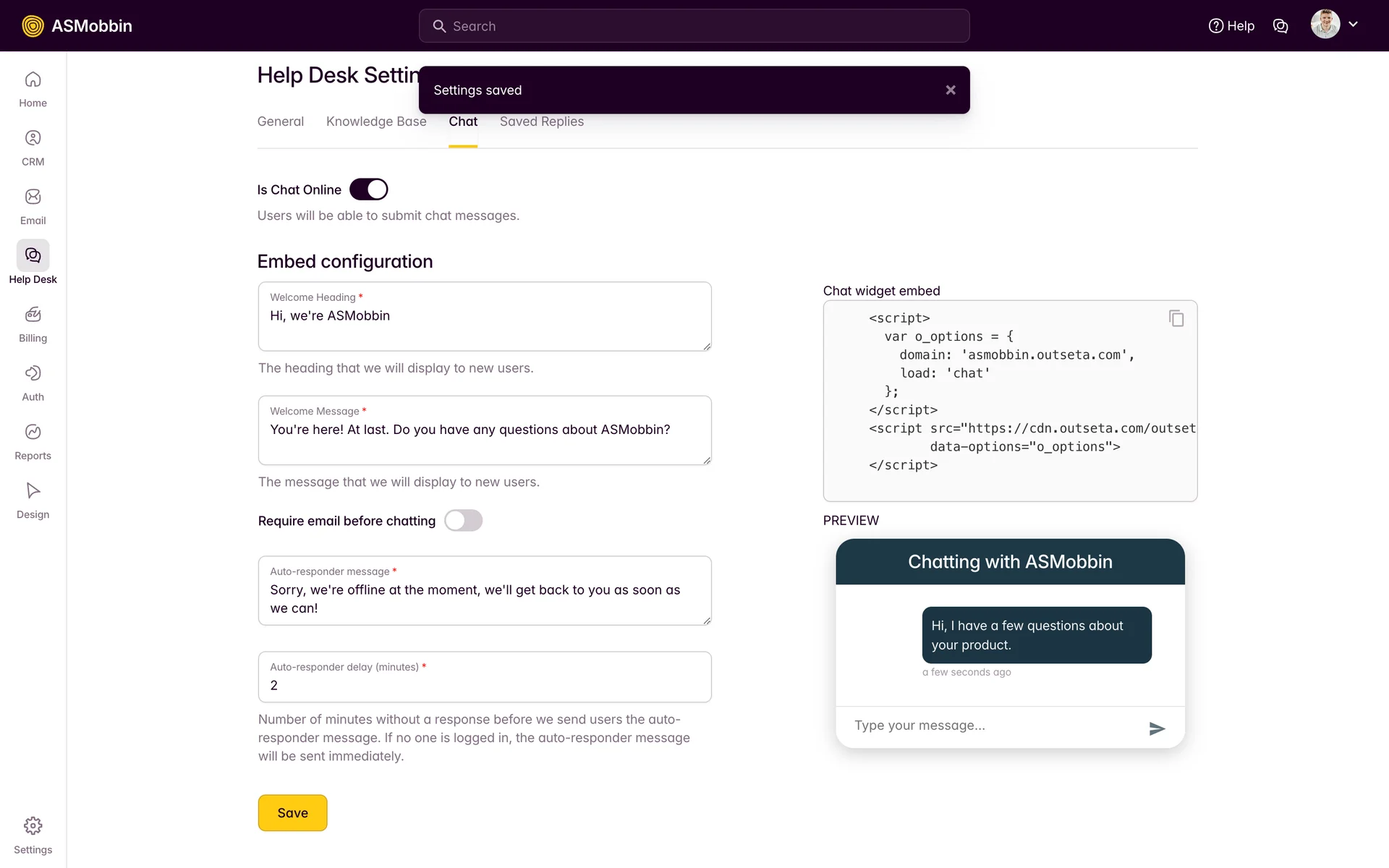Enable Require email before chatting
The height and width of the screenshot is (868, 1389).
pyautogui.click(x=463, y=521)
